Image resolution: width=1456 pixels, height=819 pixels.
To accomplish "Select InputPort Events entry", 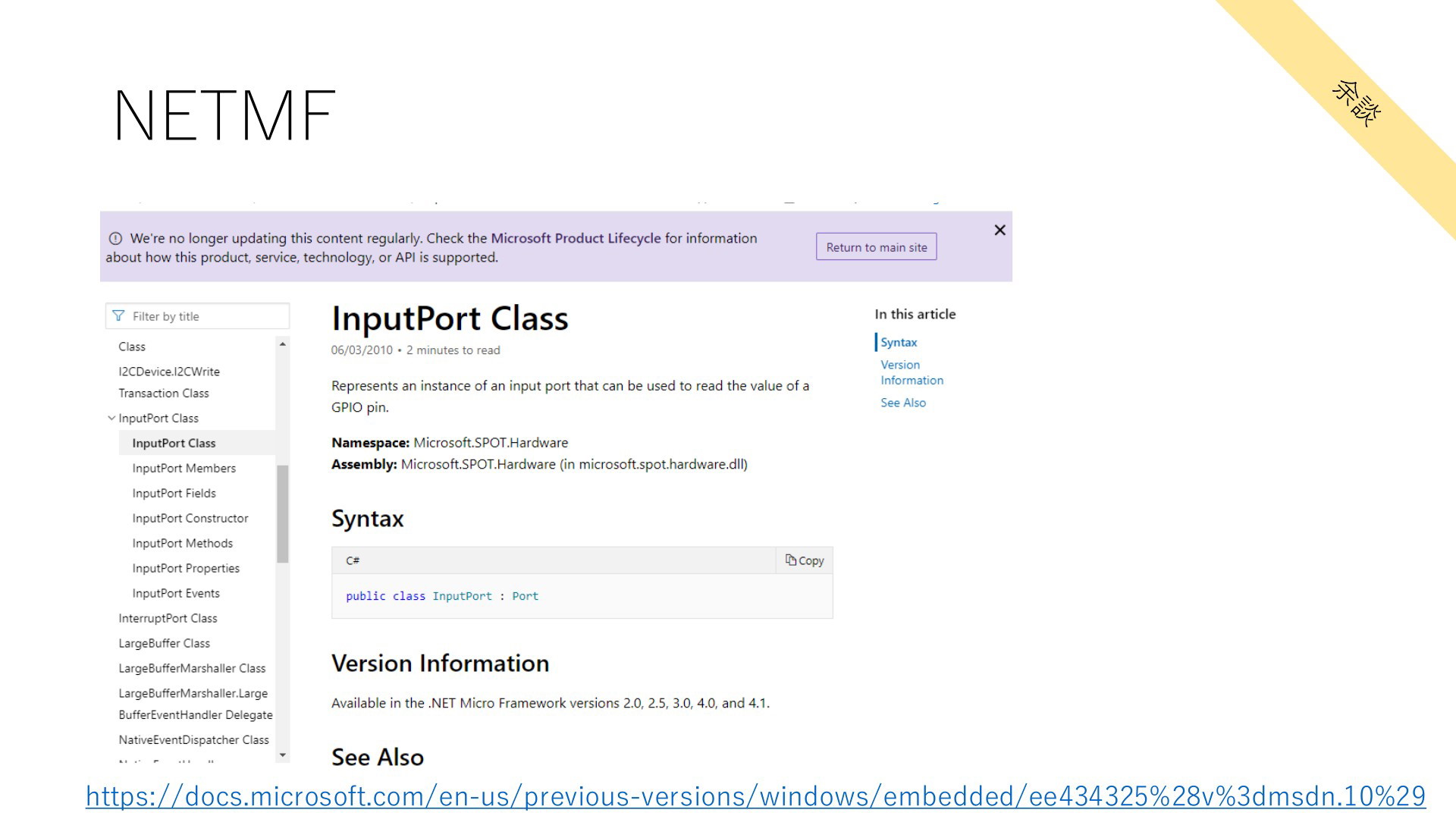I will click(x=176, y=593).
